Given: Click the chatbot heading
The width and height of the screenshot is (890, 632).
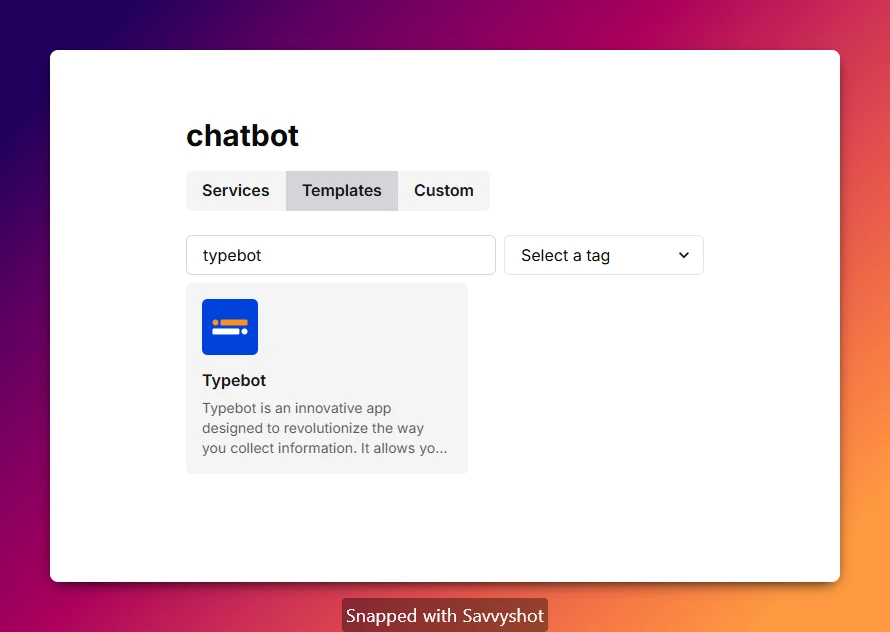Looking at the screenshot, I should point(242,136).
